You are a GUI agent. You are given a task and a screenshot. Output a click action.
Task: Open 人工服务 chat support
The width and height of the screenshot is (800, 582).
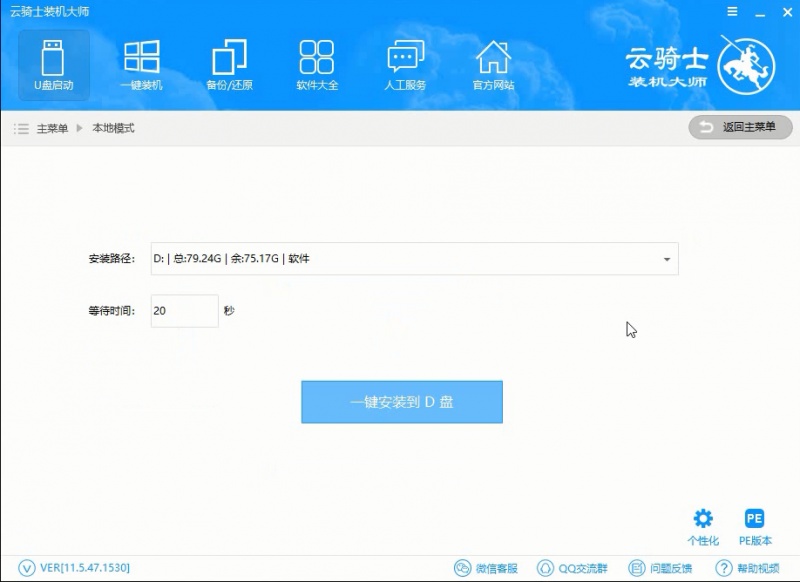(x=405, y=65)
